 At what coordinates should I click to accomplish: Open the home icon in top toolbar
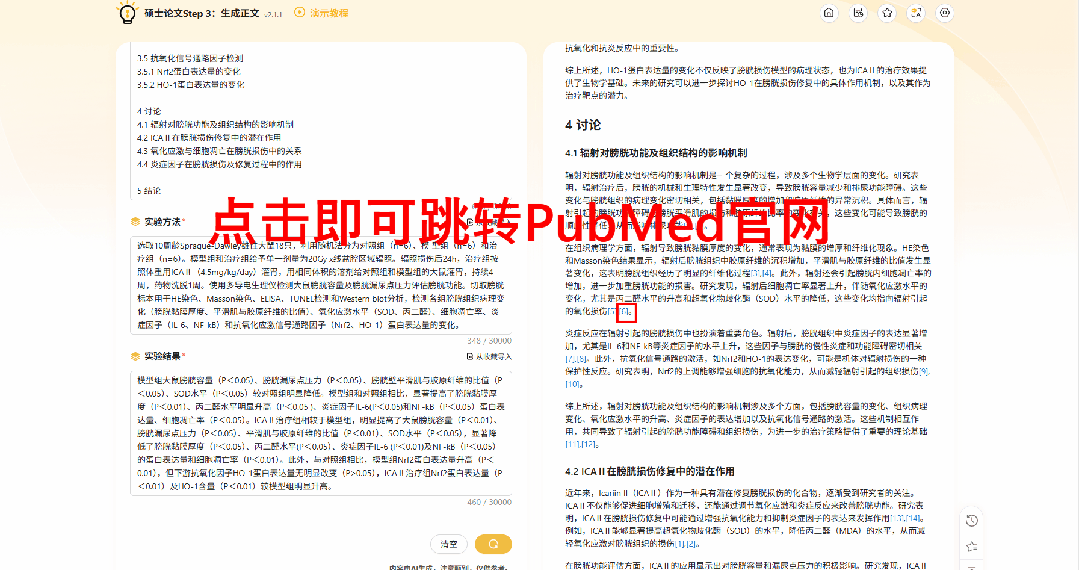tap(829, 12)
